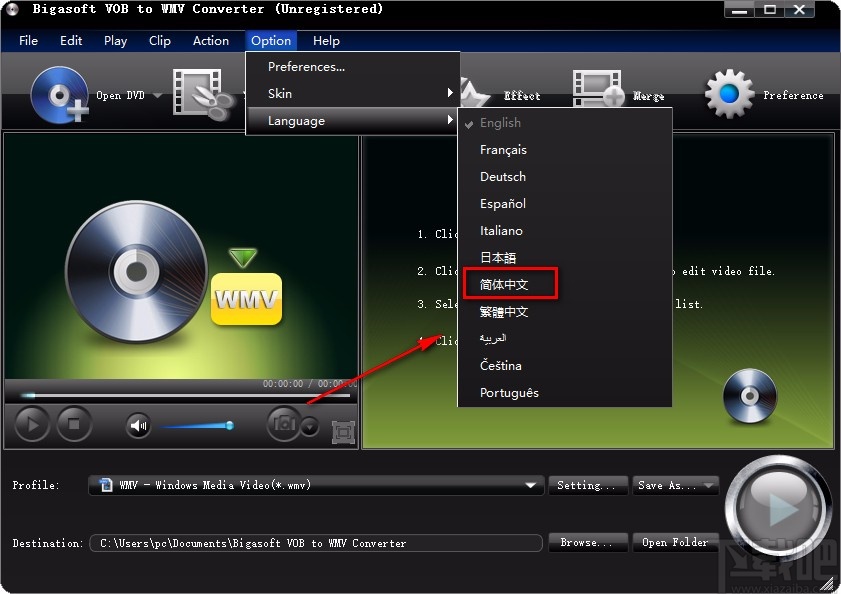Open the output folder with Open Folder
Image resolution: width=841 pixels, height=594 pixels.
coord(676,542)
